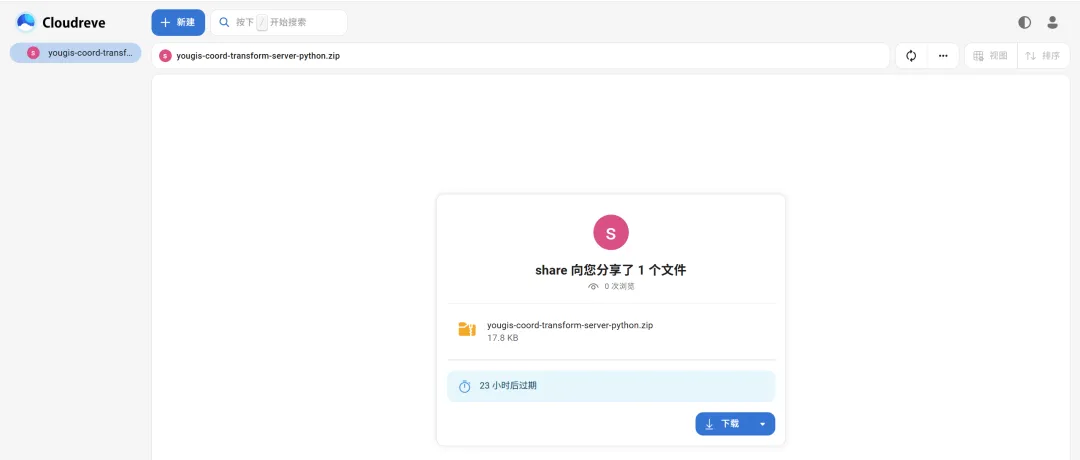The image size is (1080, 460).
Task: Click the 17.8 KB file size text
Action: point(503,338)
